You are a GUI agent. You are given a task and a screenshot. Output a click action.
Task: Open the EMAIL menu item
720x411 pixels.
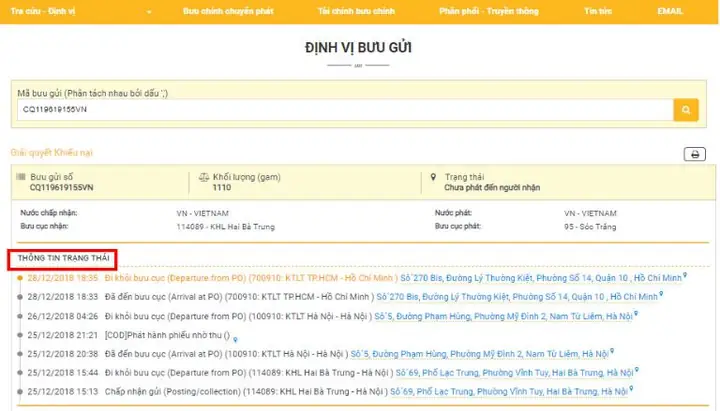pyautogui.click(x=670, y=11)
